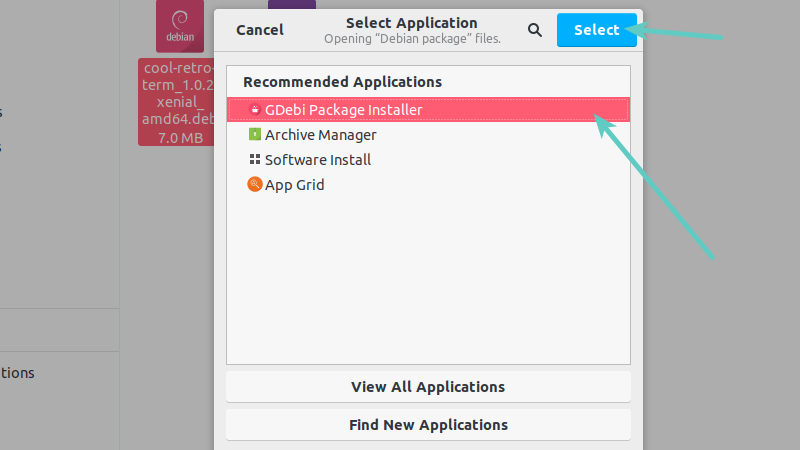Open View All Applications
800x450 pixels.
(x=429, y=387)
